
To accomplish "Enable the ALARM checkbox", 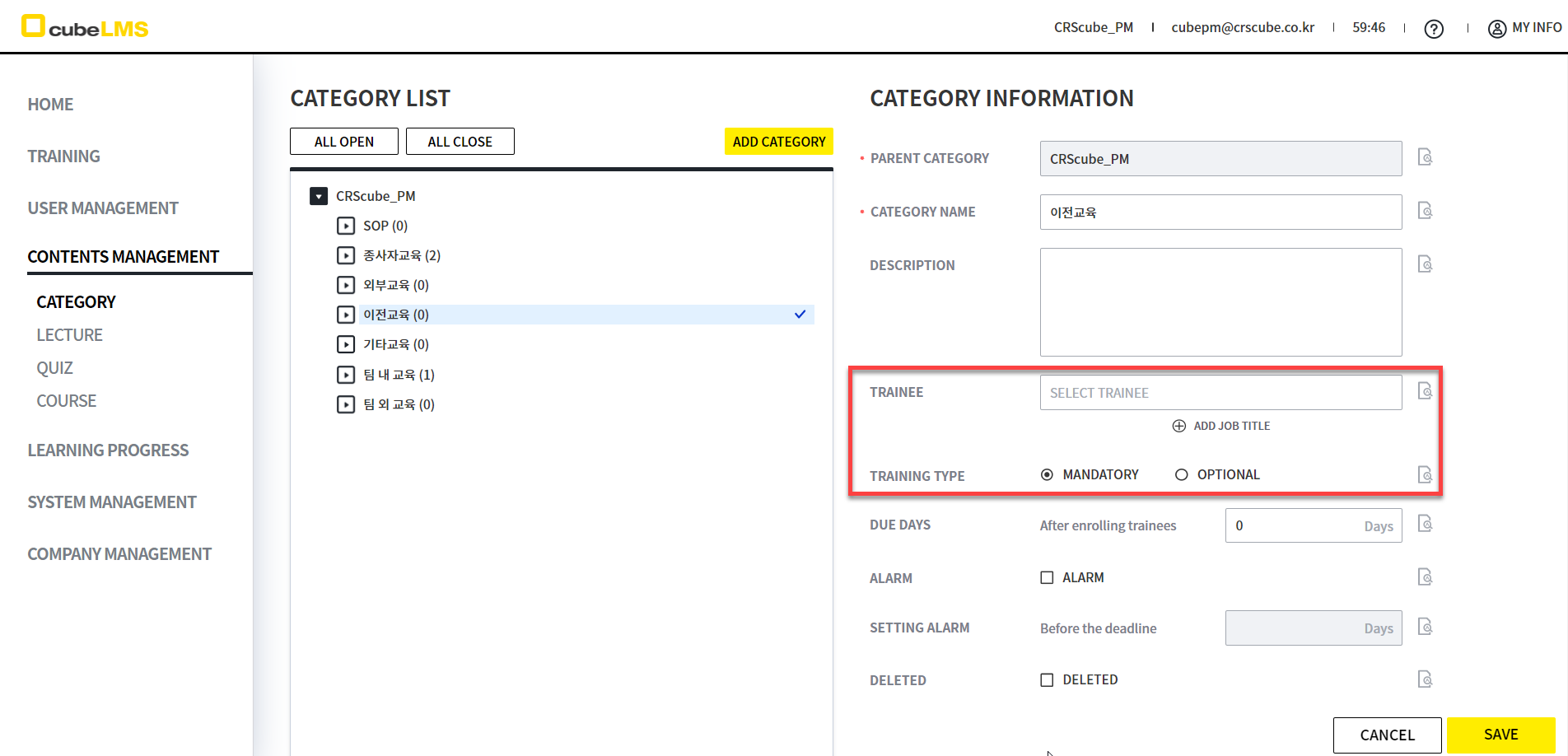I will tap(1047, 577).
